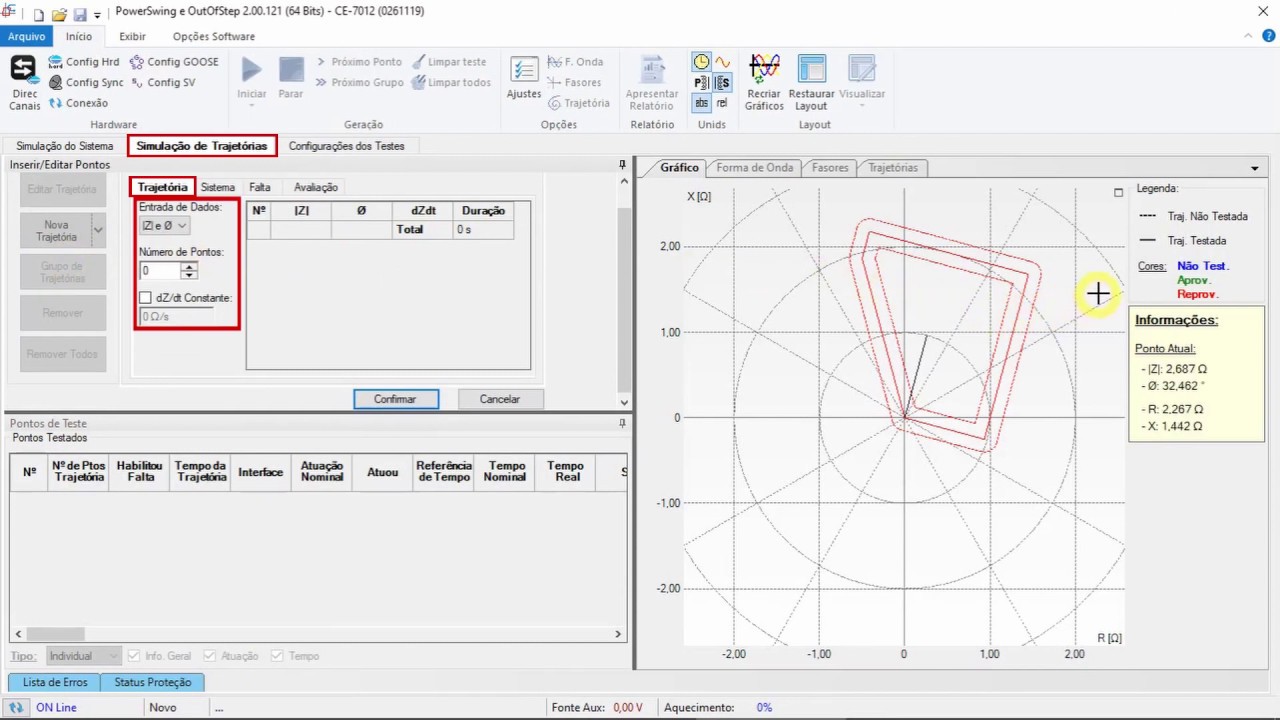Toggle the rel units button
The width and height of the screenshot is (1280, 720).
pyautogui.click(x=722, y=103)
